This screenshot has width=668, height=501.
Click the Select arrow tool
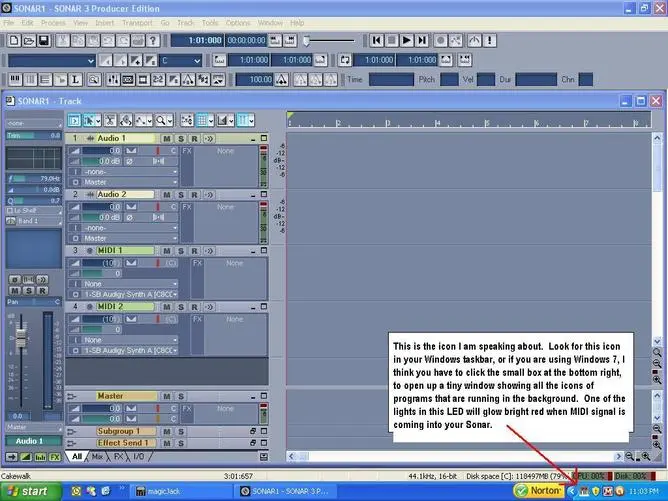pyautogui.click(x=88, y=121)
